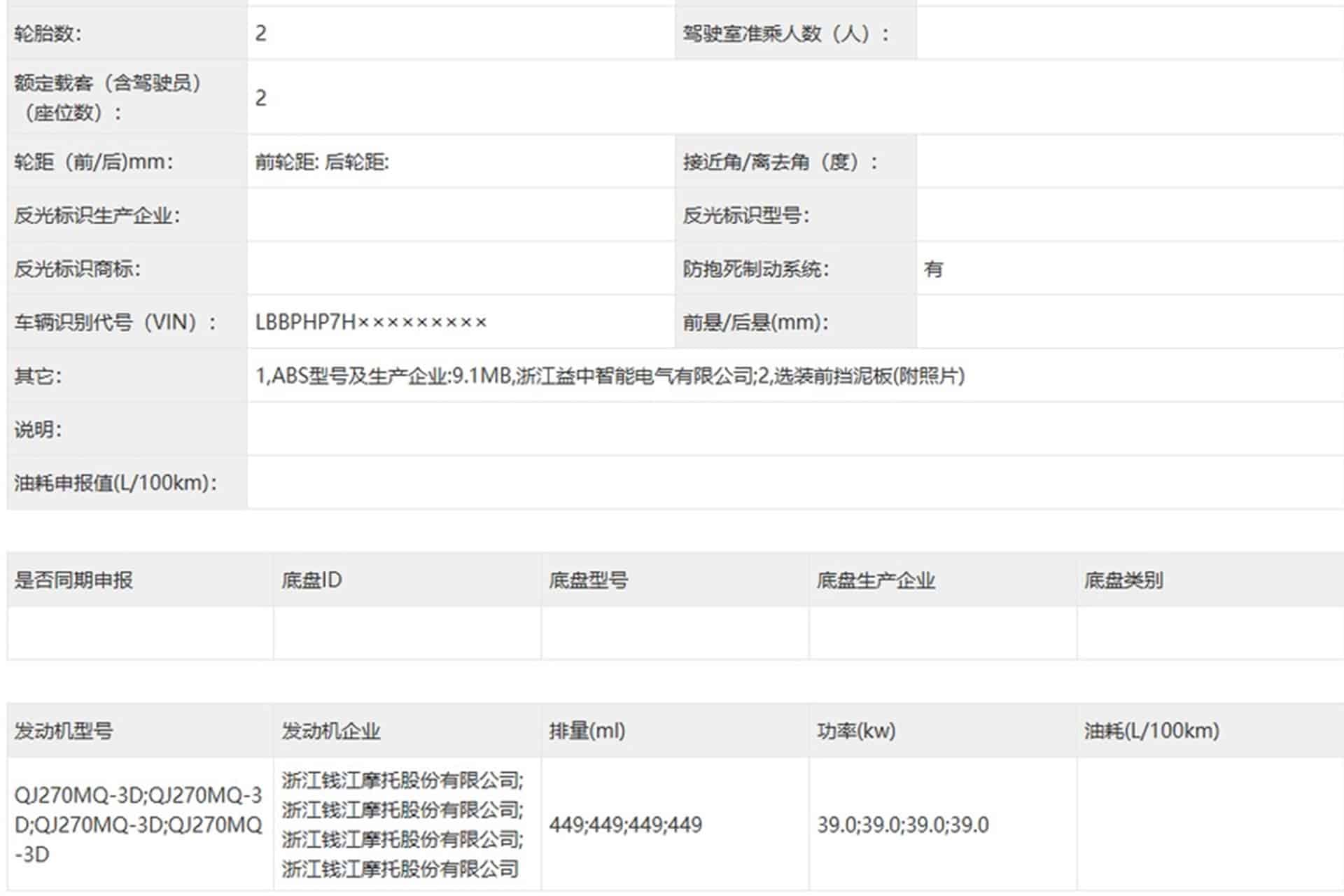Click the 底盘ID column header
This screenshot has height=896, width=1344.
click(311, 580)
